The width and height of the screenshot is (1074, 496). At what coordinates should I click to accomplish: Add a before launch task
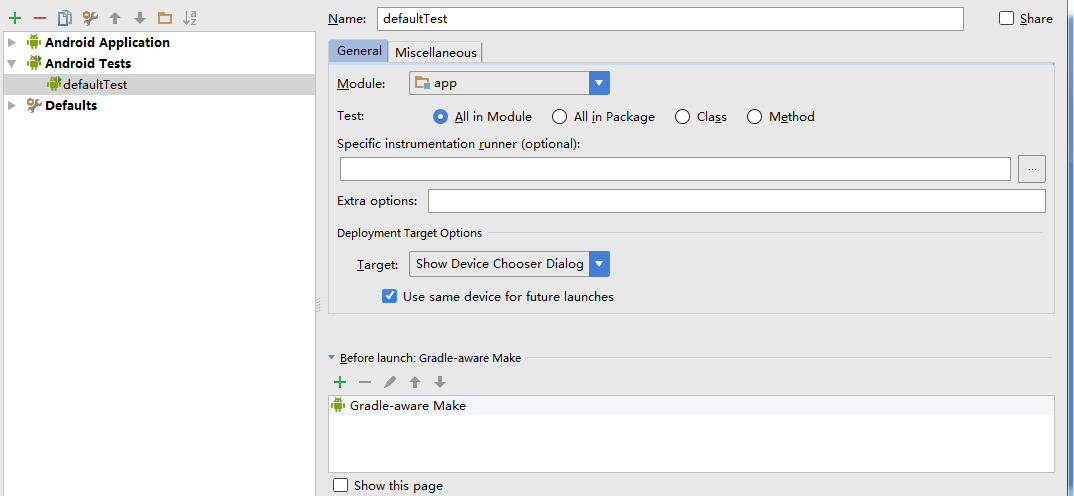(340, 382)
